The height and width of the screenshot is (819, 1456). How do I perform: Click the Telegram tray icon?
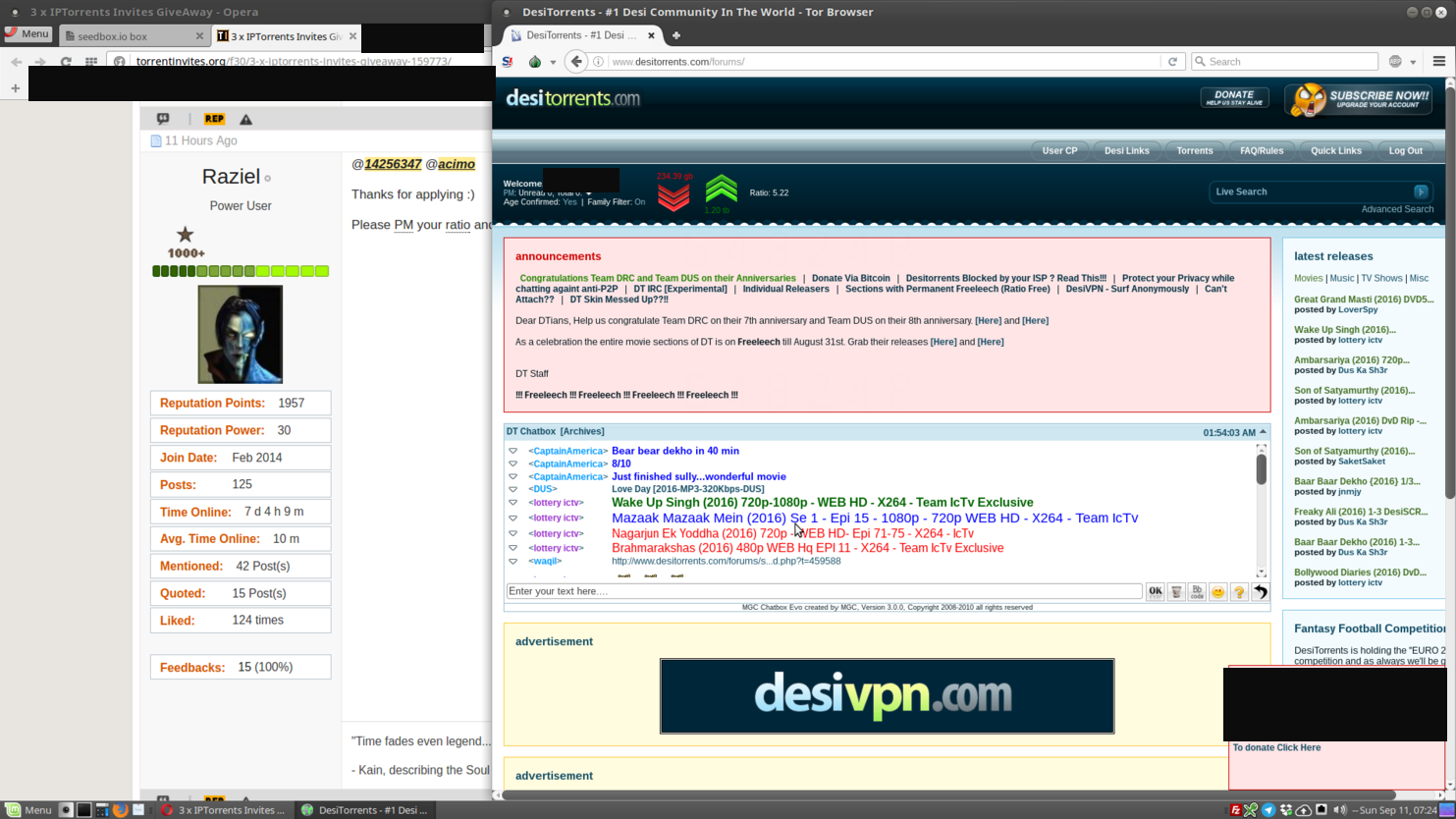tap(1268, 810)
